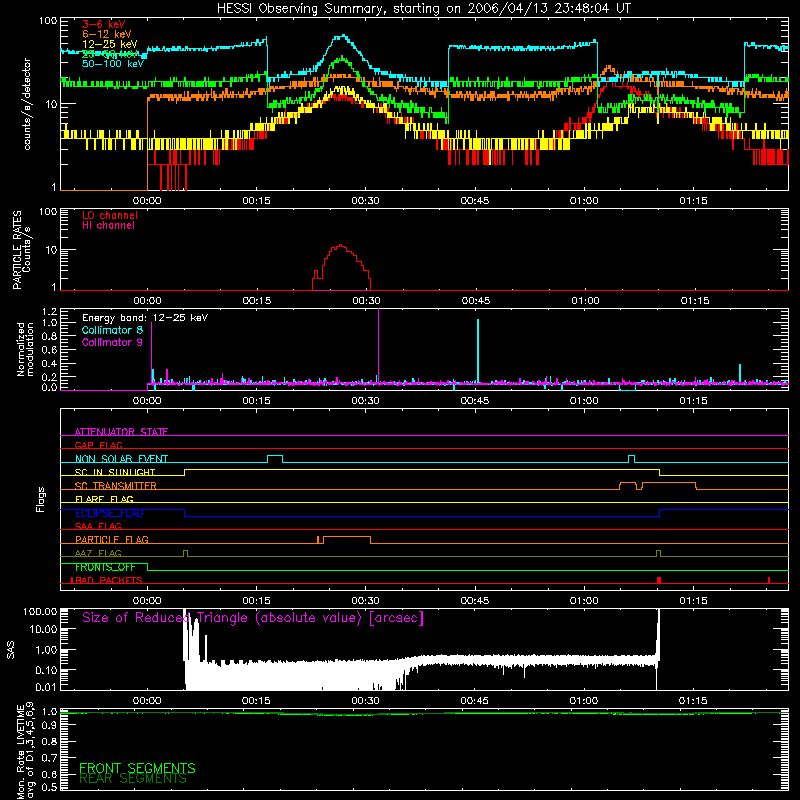This screenshot has width=800, height=800.
Task: Click the '00:30' tick under the counts plot
Action: click(365, 201)
